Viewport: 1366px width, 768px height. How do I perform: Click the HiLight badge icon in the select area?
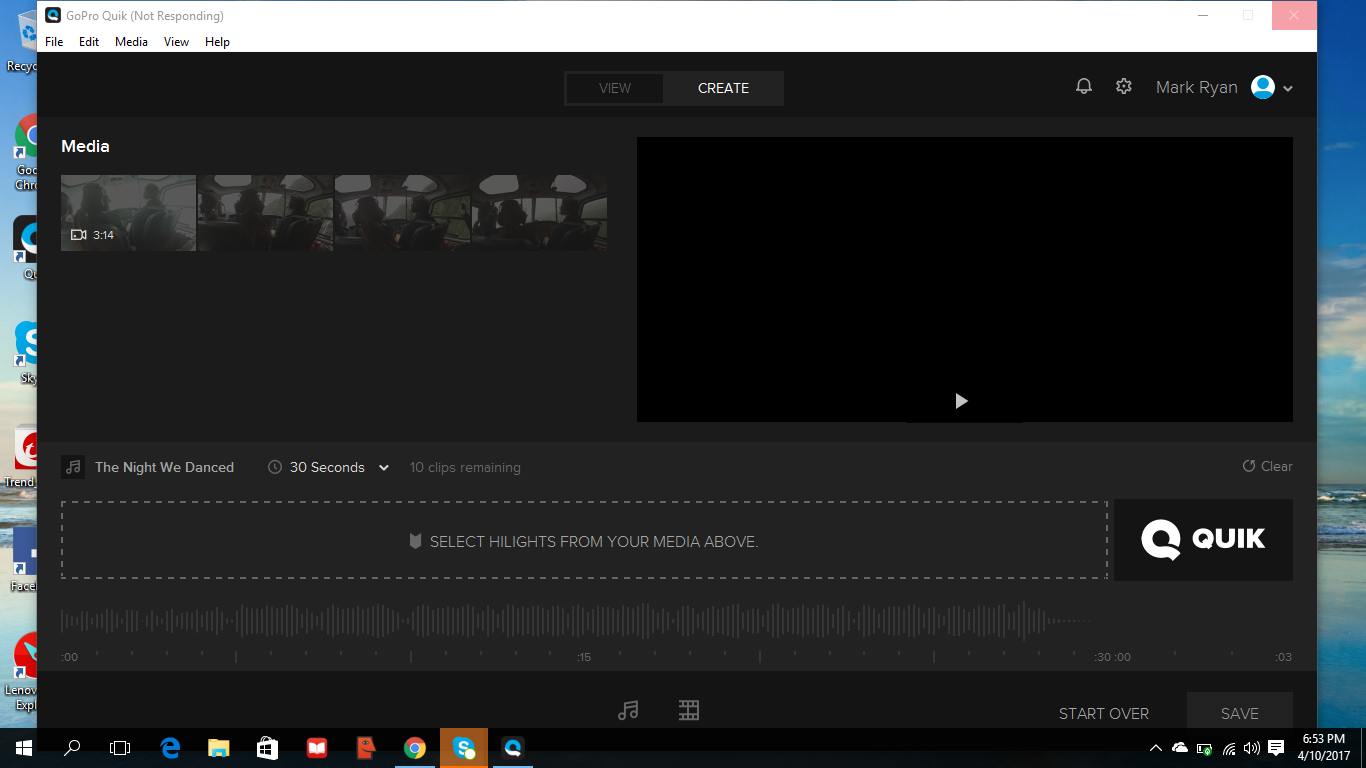pos(415,540)
